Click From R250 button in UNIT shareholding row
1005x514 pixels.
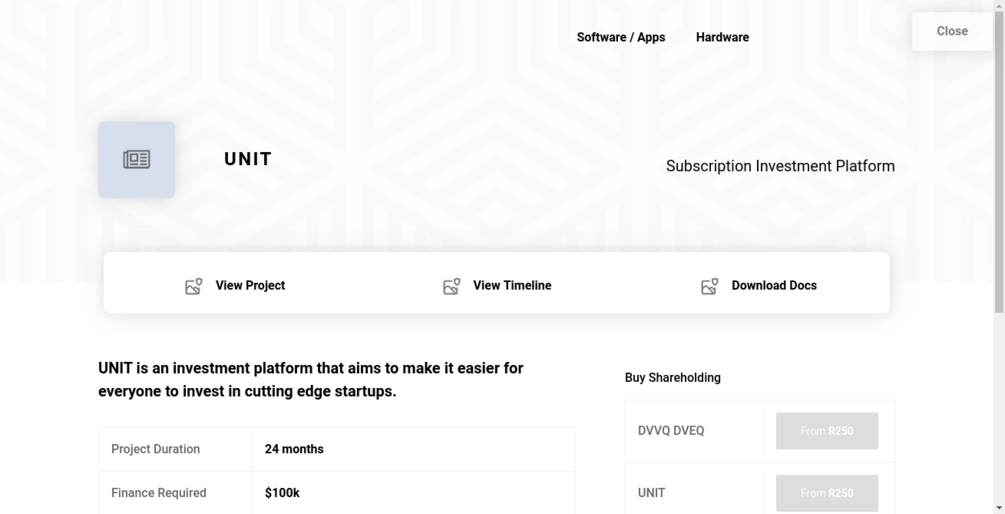click(x=827, y=493)
